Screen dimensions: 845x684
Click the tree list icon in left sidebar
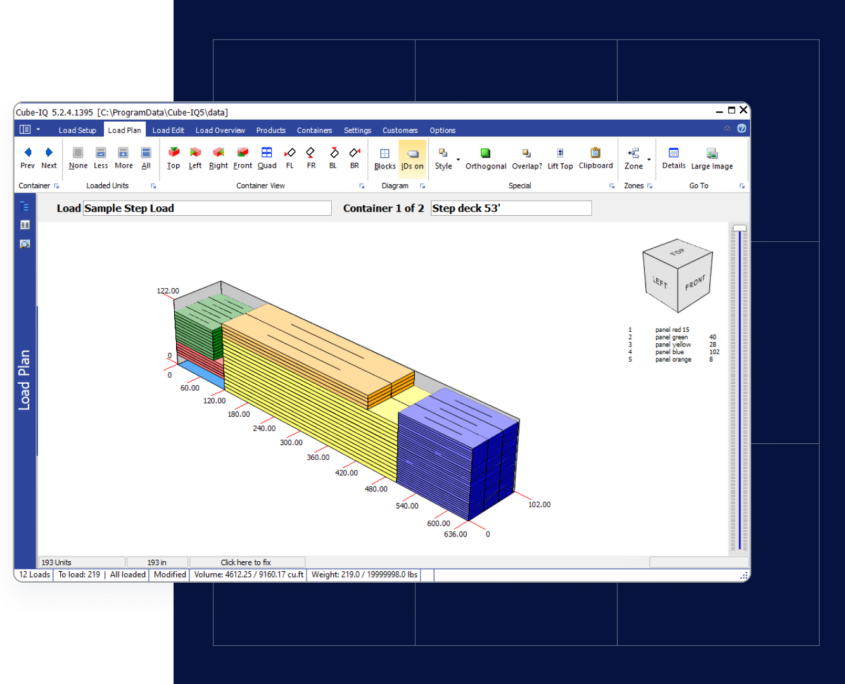click(x=25, y=206)
